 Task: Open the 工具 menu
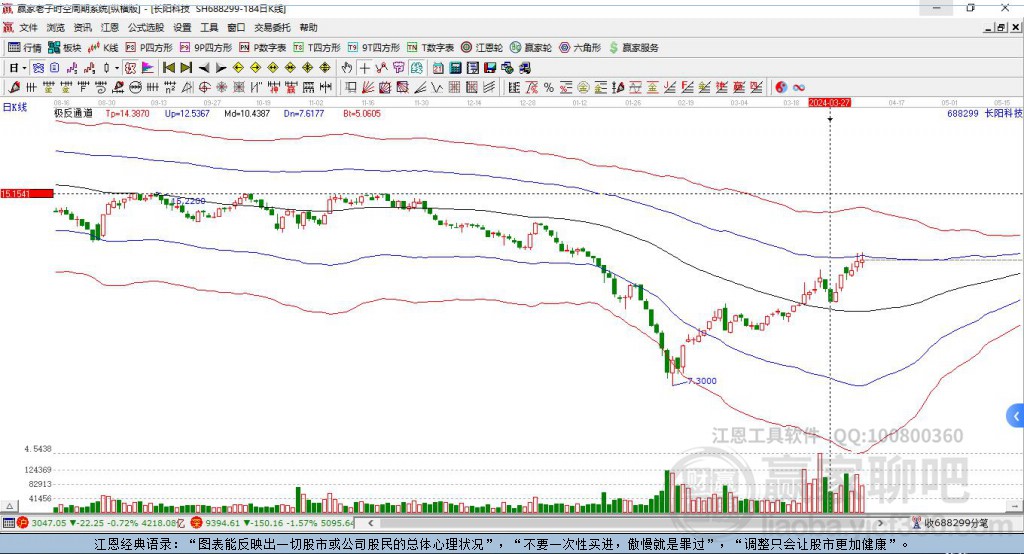(209, 27)
